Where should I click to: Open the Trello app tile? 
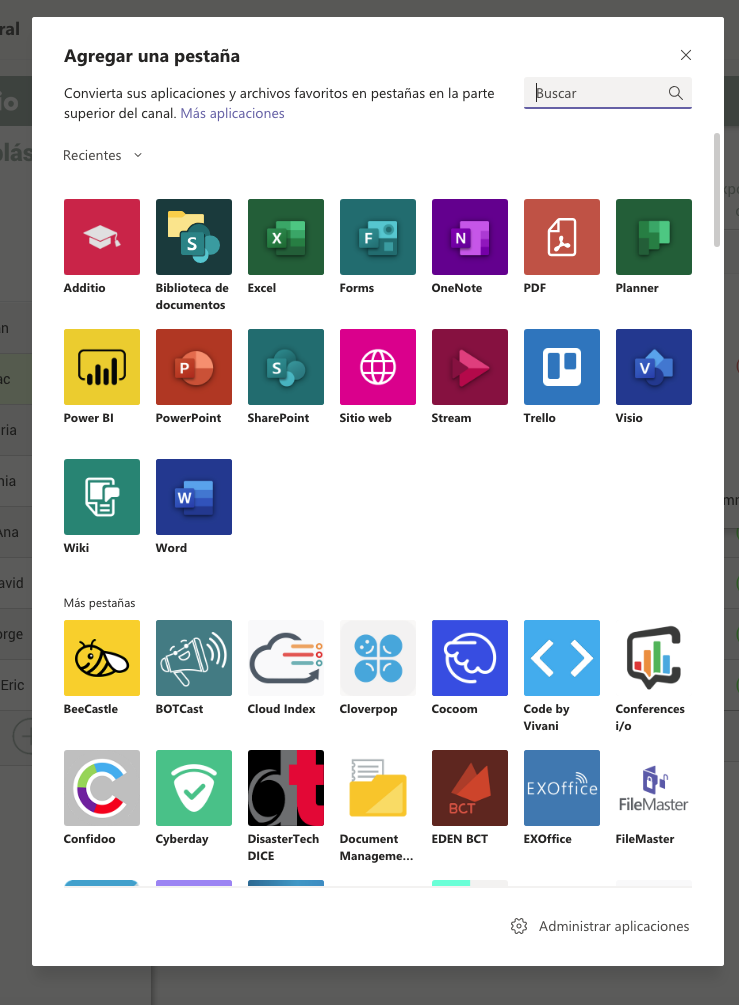pyautogui.click(x=561, y=367)
